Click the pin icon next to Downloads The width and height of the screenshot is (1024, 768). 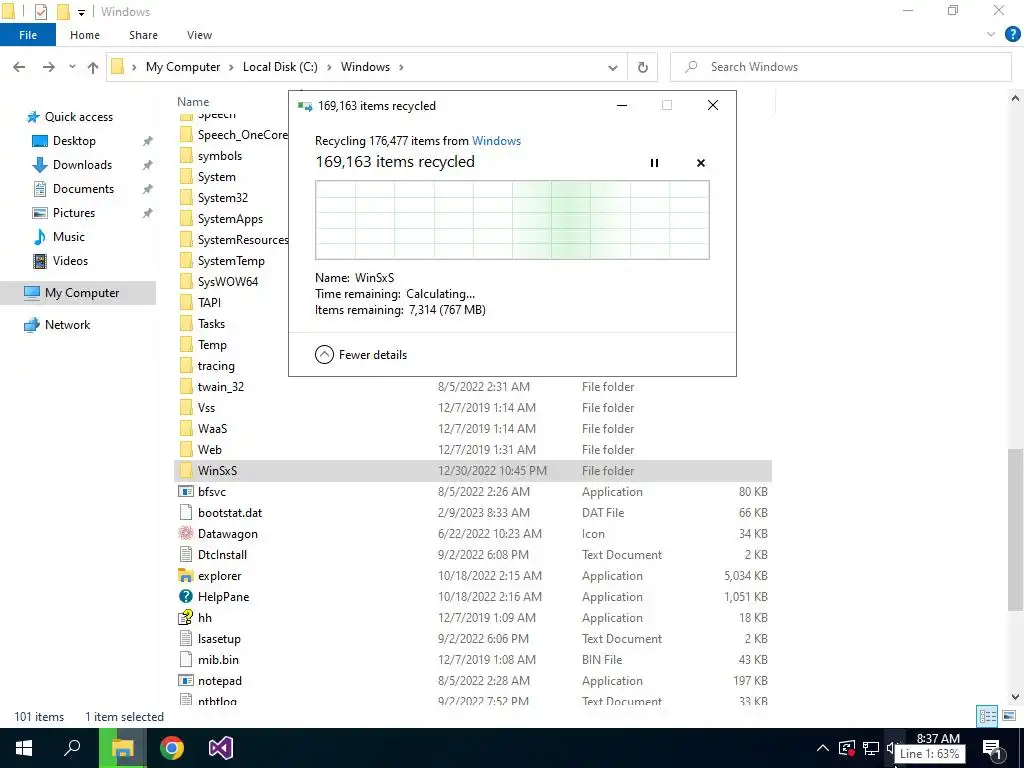tap(148, 165)
